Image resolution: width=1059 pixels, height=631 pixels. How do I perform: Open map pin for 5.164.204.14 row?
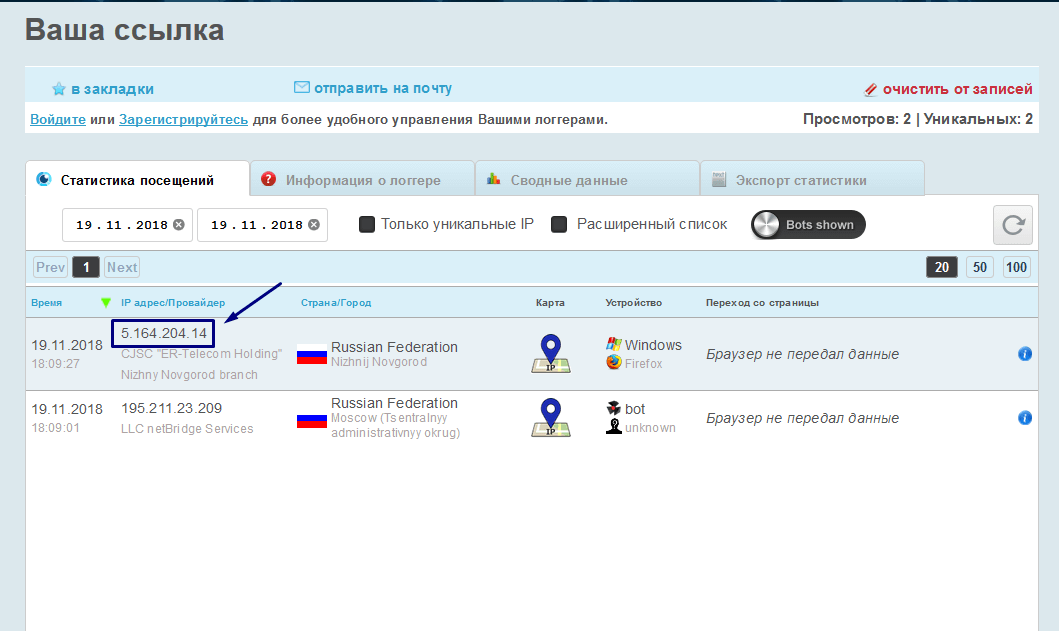click(550, 354)
